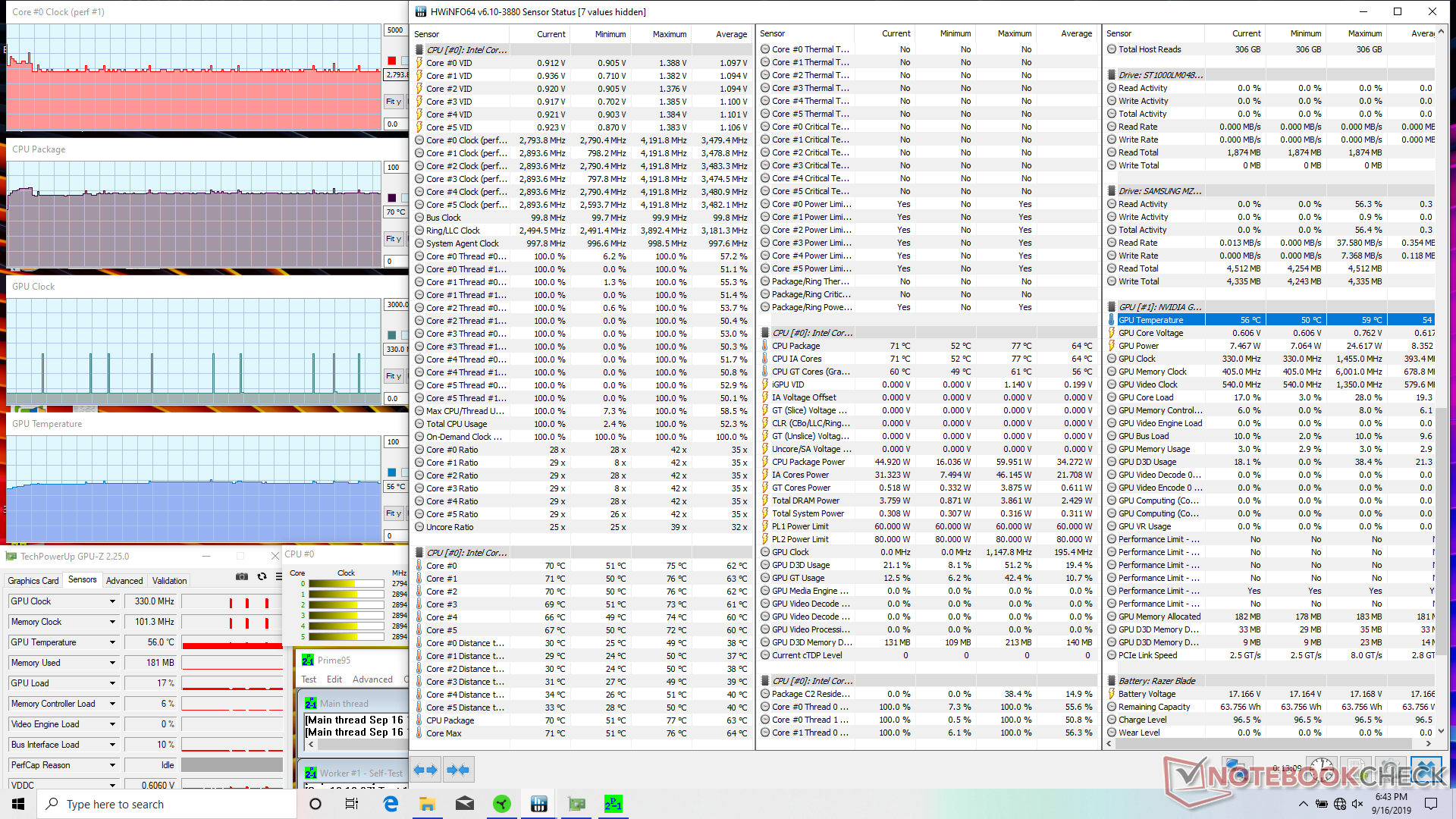Open the Razer Synapse green taskbar icon
The width and height of the screenshot is (1456, 819).
click(502, 804)
